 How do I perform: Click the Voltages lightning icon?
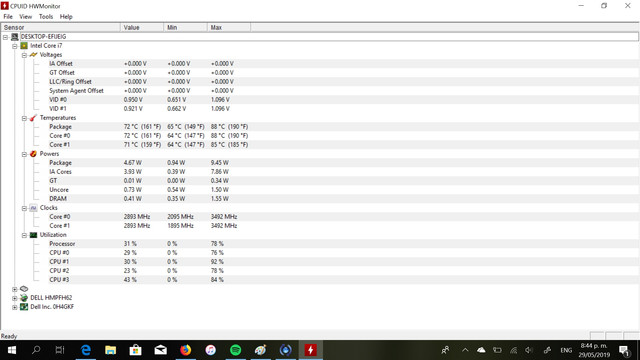[33, 55]
